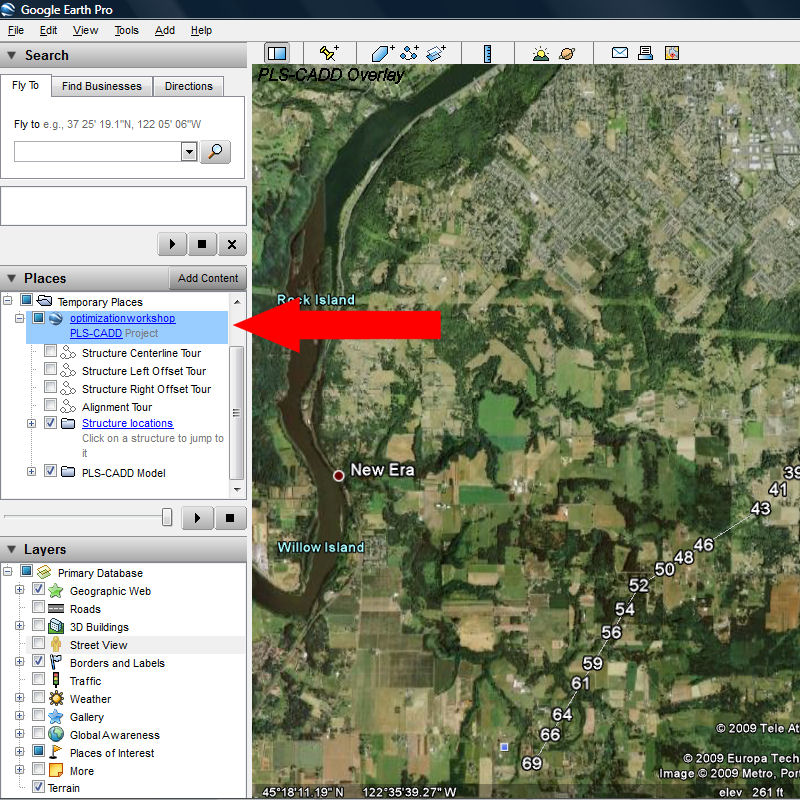
Task: Add a placemark with pushpin icon
Action: click(329, 53)
